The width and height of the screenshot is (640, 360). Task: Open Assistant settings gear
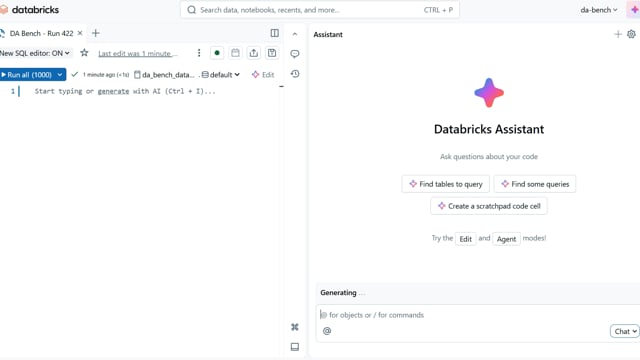click(x=631, y=34)
